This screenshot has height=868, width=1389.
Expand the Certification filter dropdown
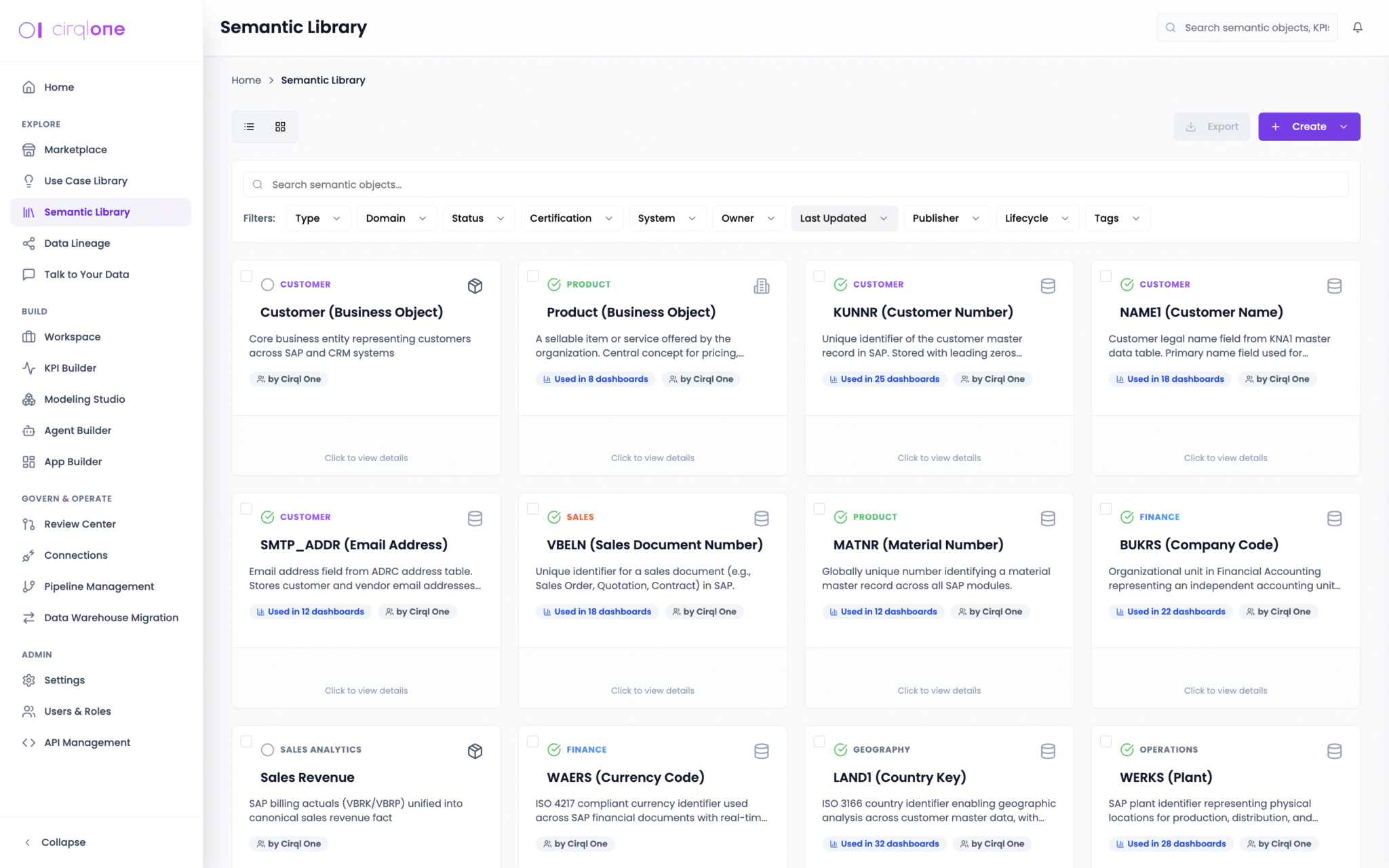pyautogui.click(x=571, y=218)
